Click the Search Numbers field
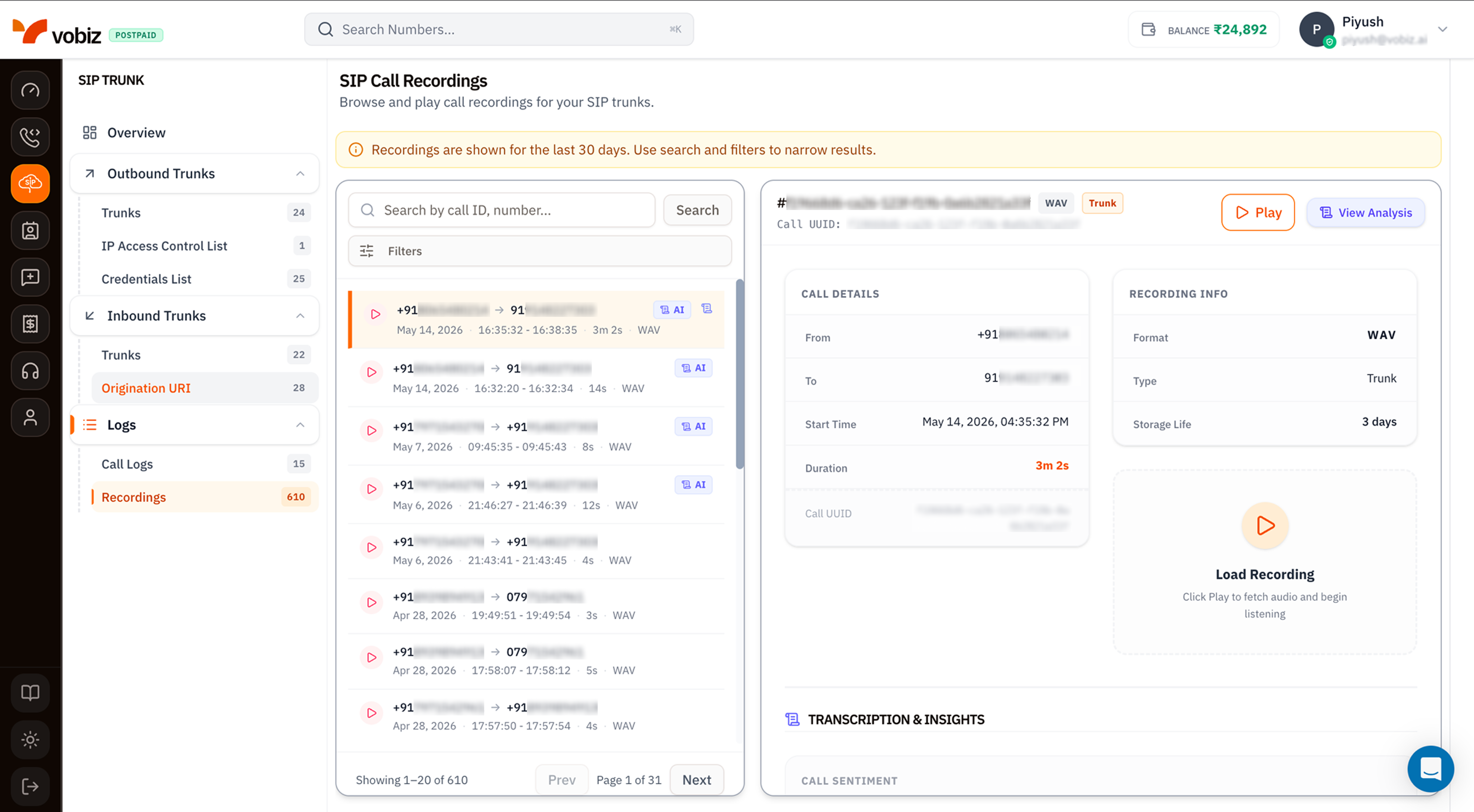The height and width of the screenshot is (812, 1474). tap(499, 29)
